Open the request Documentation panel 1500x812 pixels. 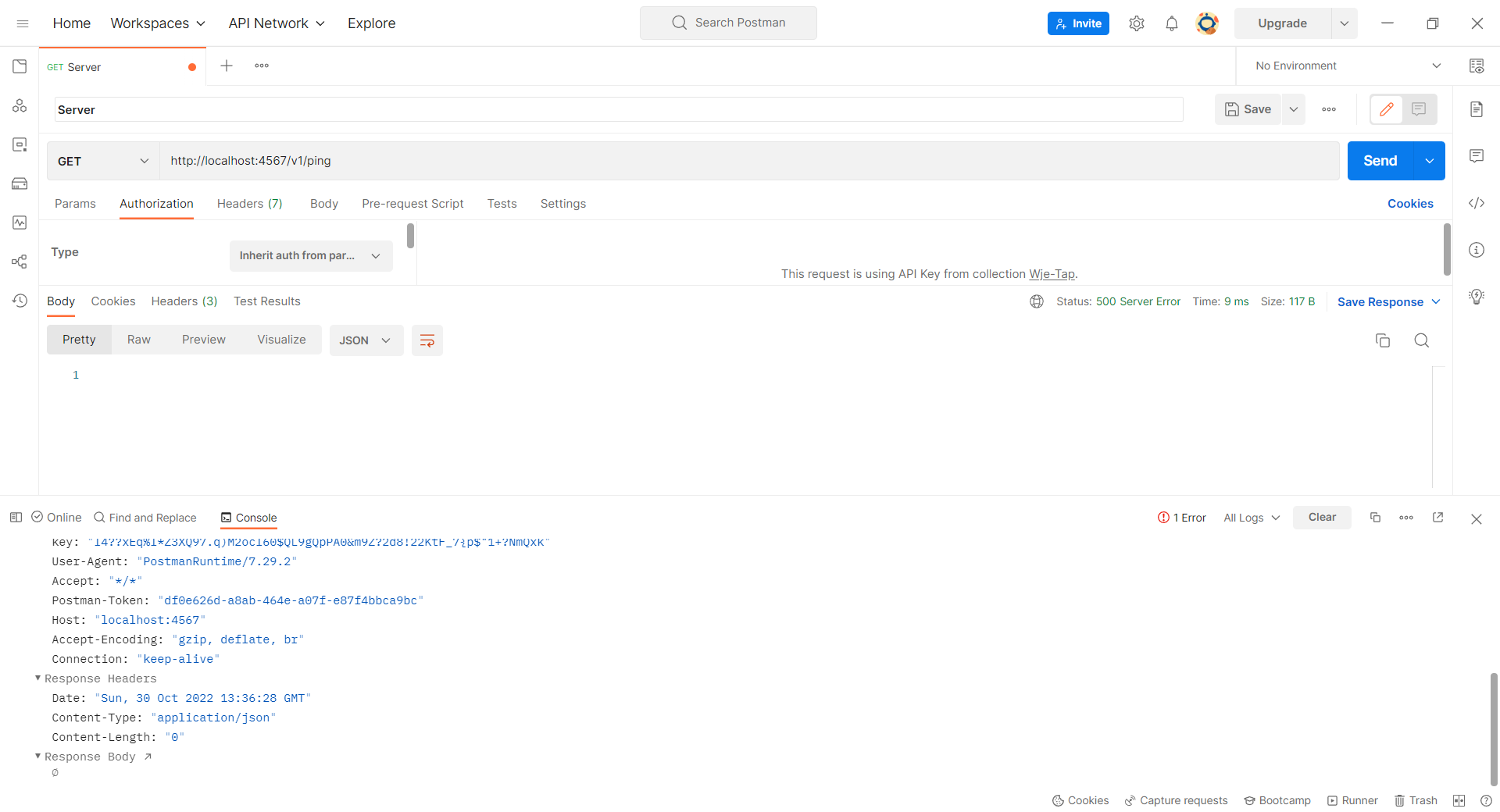coord(1477,109)
